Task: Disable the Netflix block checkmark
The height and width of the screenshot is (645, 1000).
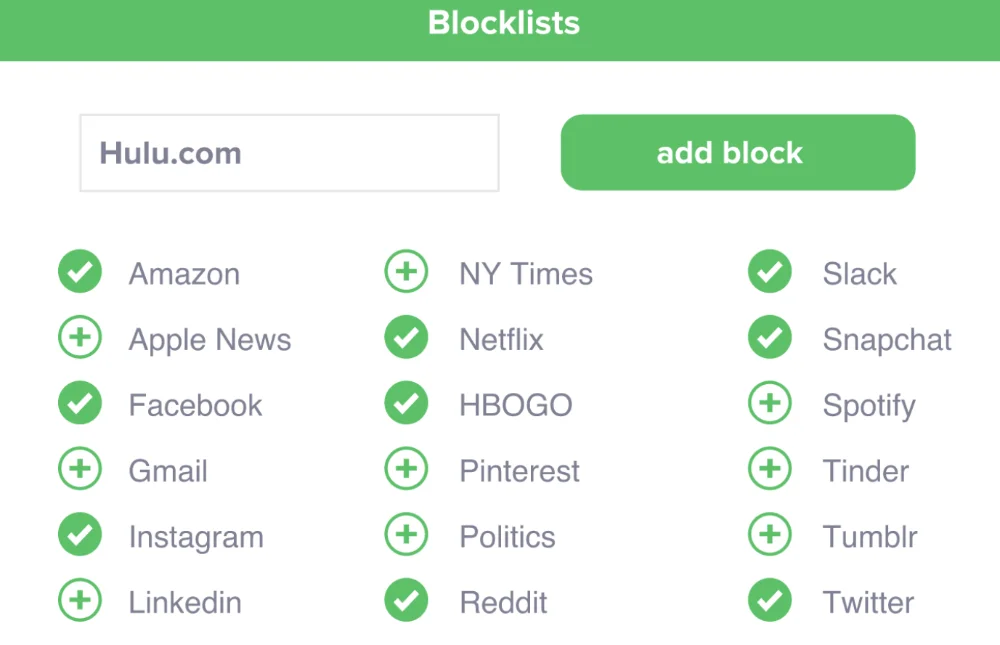Action: 406,338
